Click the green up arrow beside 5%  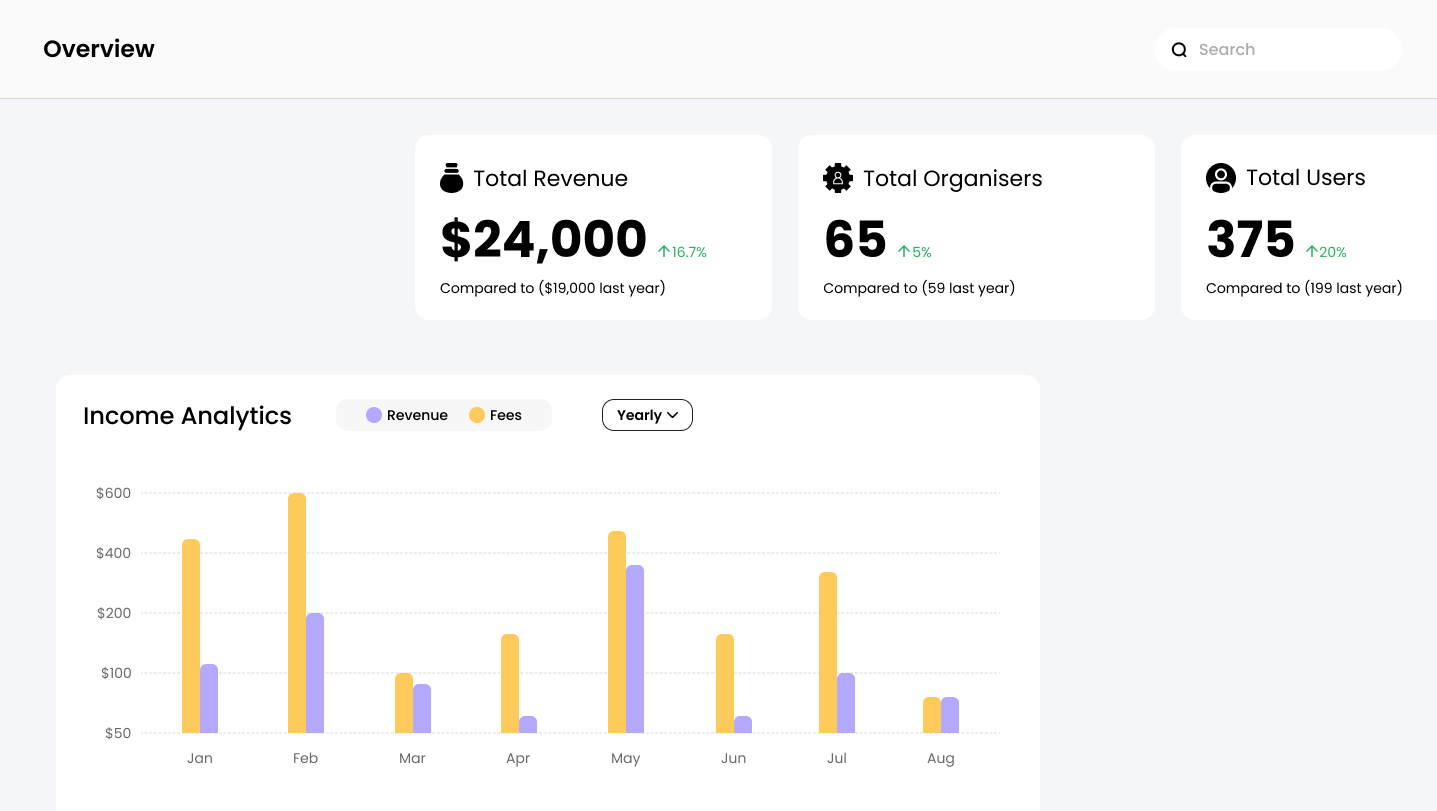pos(904,252)
